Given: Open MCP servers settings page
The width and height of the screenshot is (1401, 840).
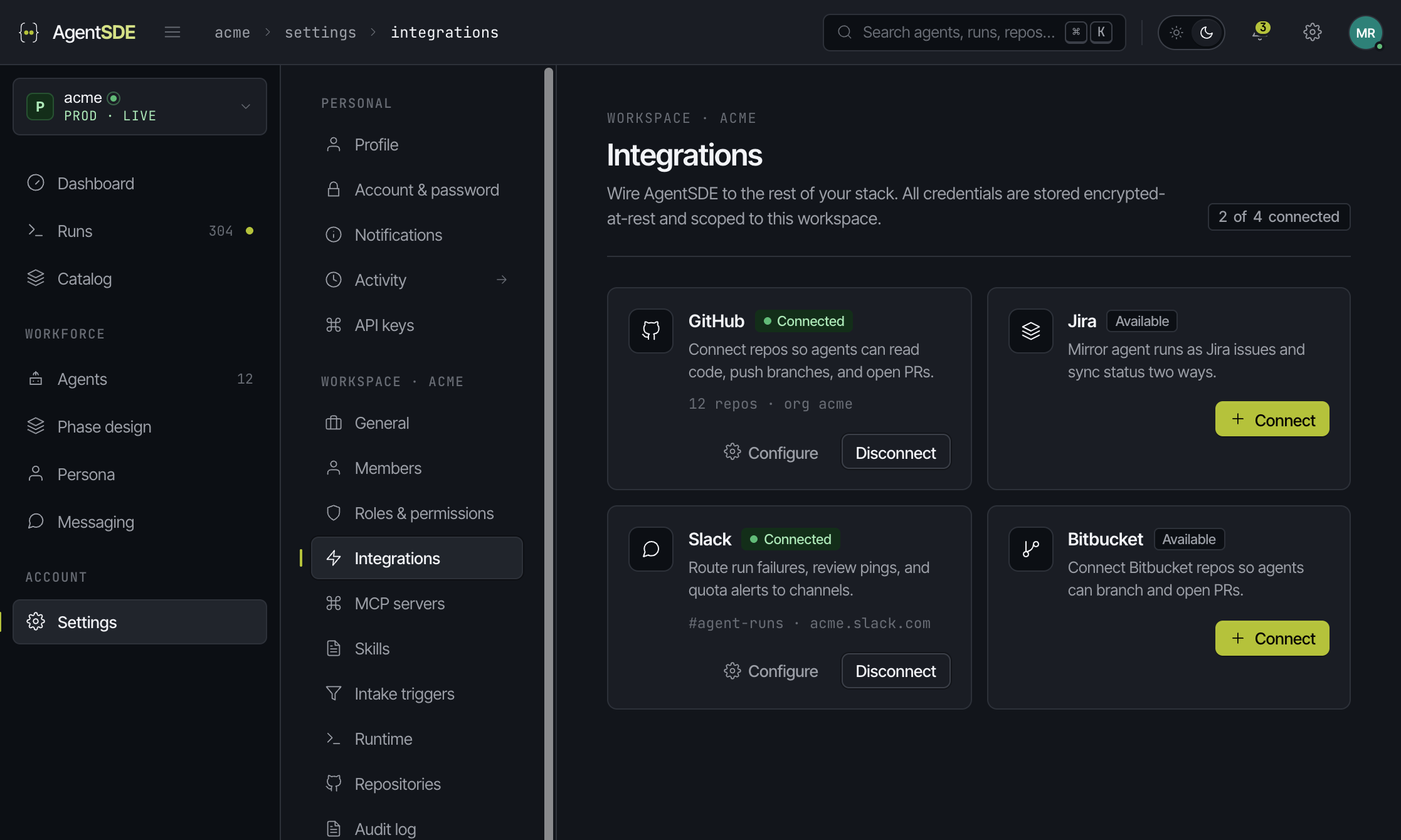Looking at the screenshot, I should click(417, 604).
